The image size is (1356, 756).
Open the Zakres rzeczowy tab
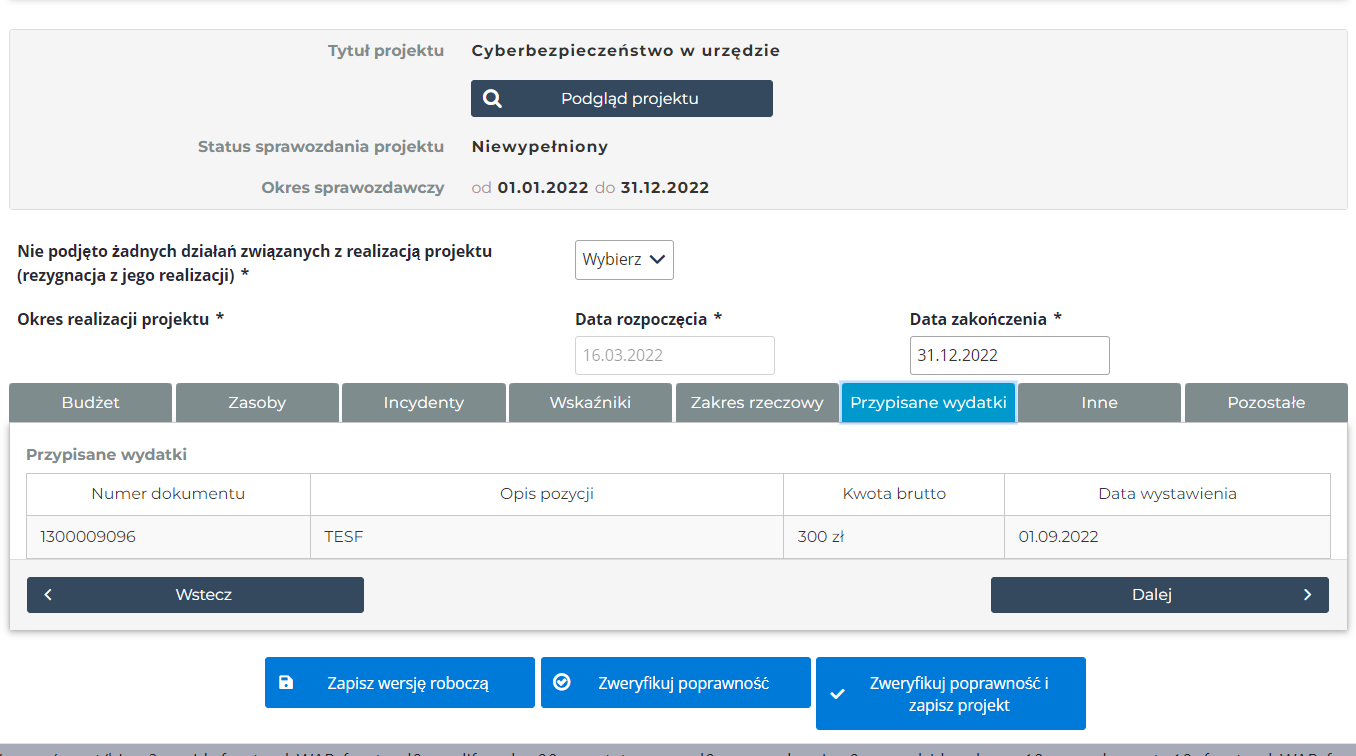click(757, 403)
